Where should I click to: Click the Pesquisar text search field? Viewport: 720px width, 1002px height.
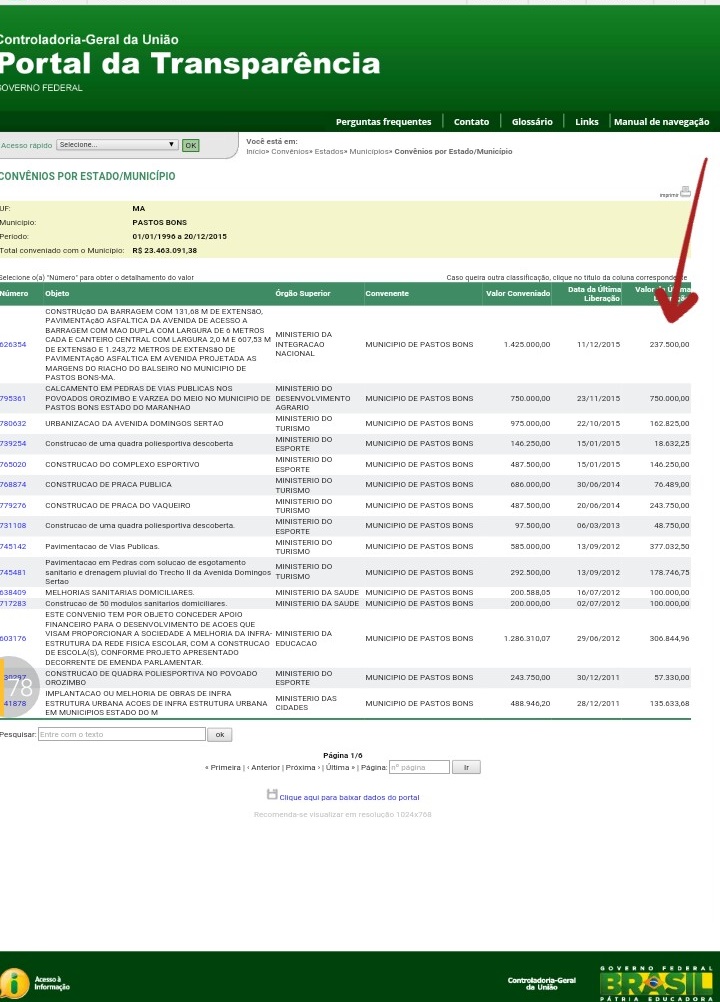[x=121, y=734]
